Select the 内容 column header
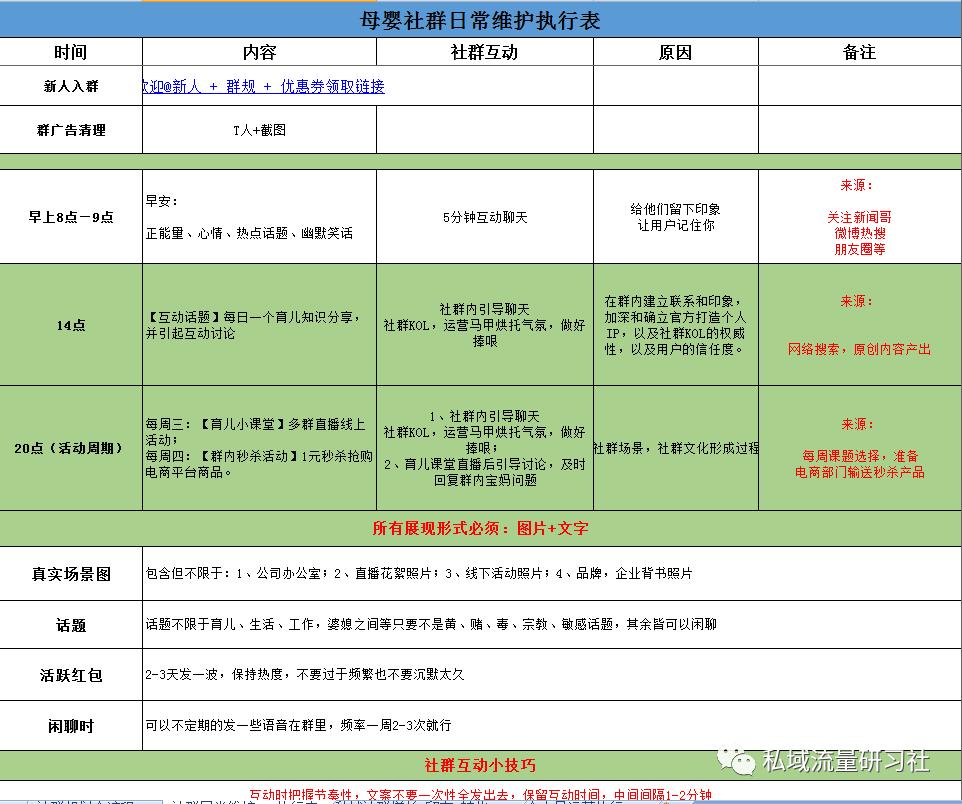This screenshot has width=962, height=804. click(x=258, y=51)
